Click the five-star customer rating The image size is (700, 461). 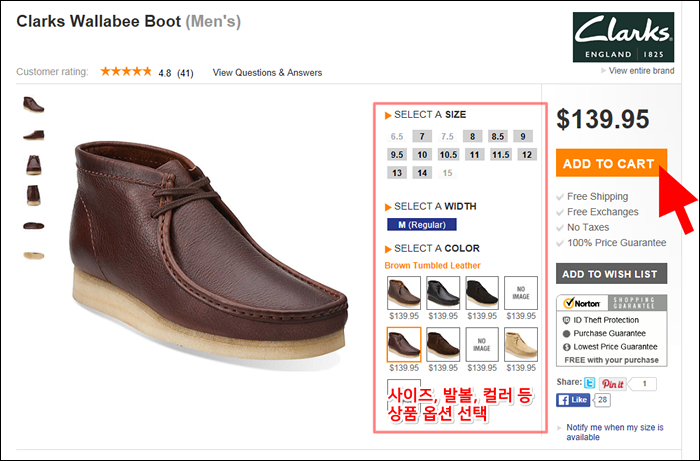126,71
